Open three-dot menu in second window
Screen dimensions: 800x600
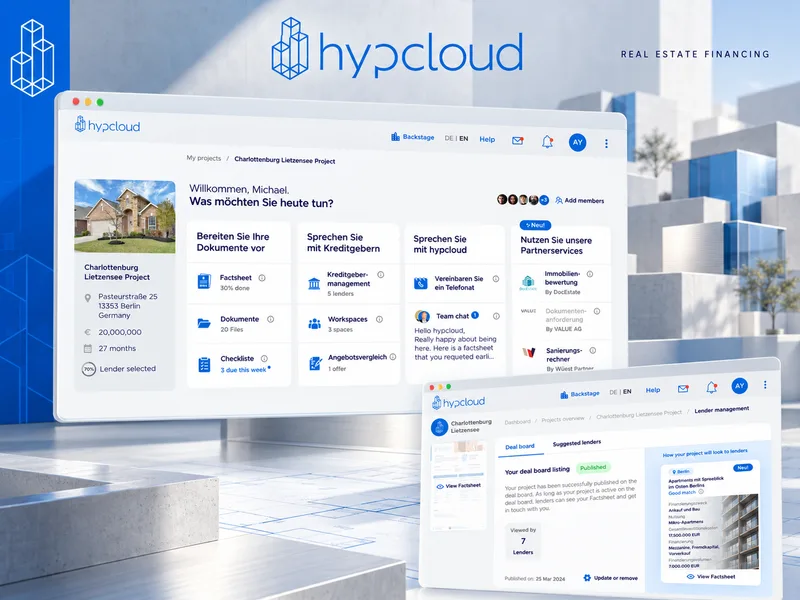point(765,385)
